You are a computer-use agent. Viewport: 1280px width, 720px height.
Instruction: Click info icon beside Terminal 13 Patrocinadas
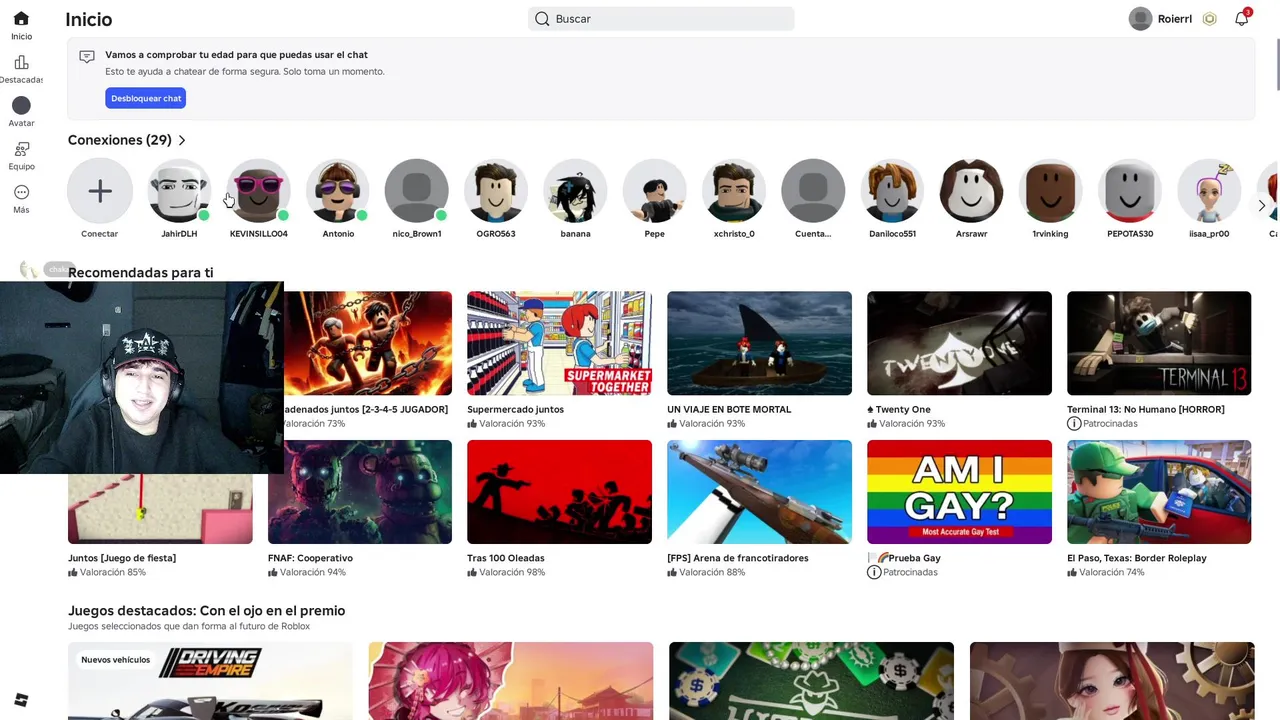tap(1074, 424)
